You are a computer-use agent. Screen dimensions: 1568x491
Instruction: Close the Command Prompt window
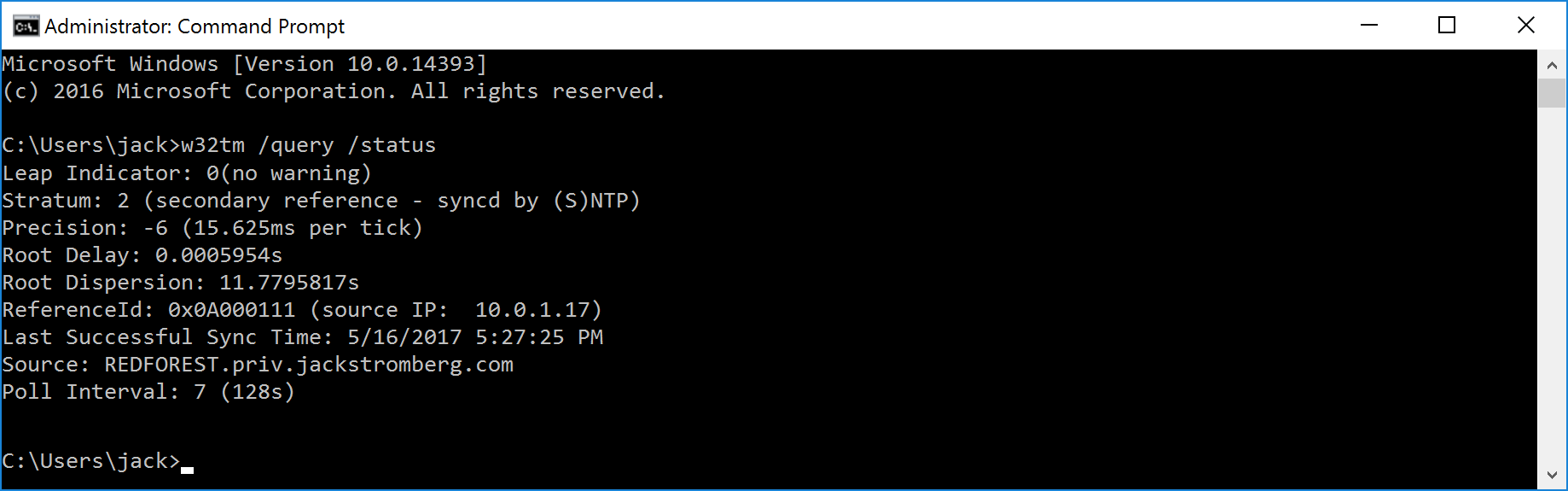coord(1525,26)
